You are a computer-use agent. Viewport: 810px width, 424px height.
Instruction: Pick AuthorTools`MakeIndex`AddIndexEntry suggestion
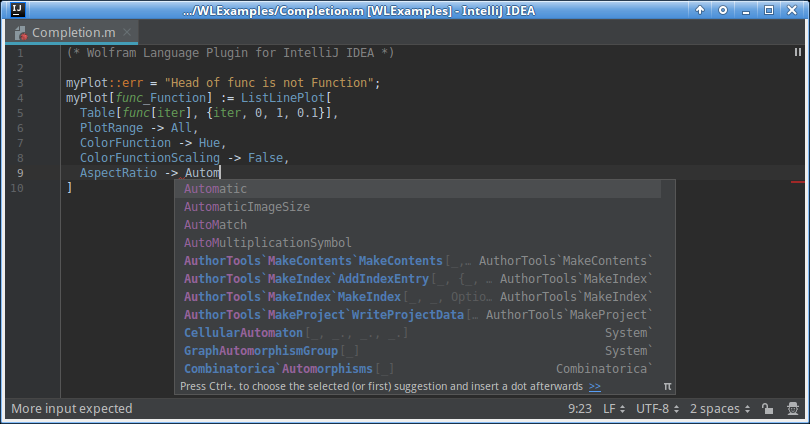[417, 279]
